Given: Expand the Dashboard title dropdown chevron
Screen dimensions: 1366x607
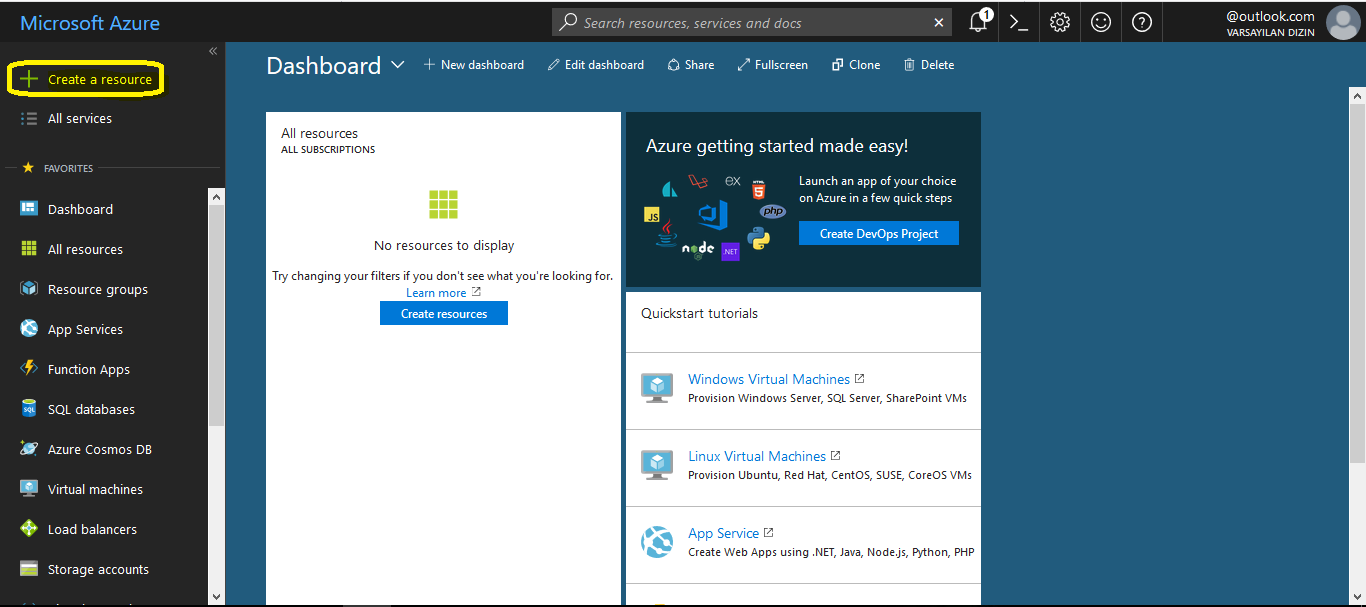Looking at the screenshot, I should (398, 65).
